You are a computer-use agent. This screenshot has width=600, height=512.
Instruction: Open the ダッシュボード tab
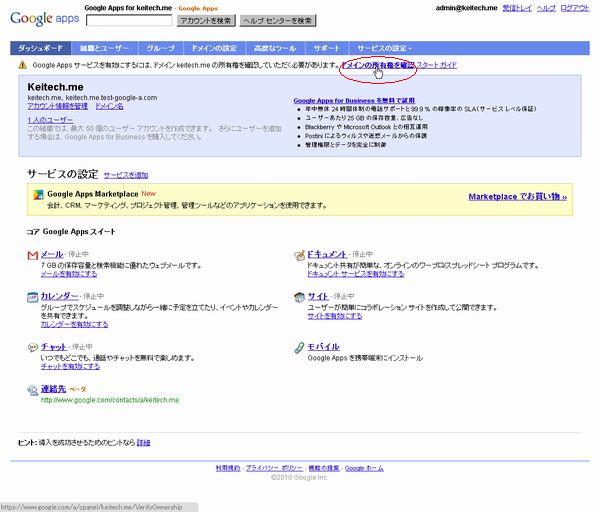pos(41,48)
